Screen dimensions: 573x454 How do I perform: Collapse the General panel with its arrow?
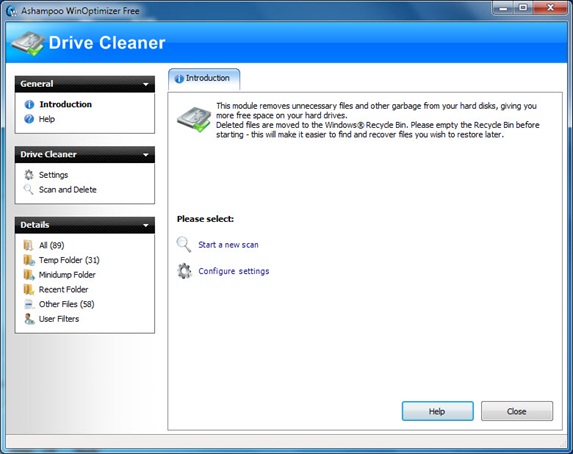[146, 84]
